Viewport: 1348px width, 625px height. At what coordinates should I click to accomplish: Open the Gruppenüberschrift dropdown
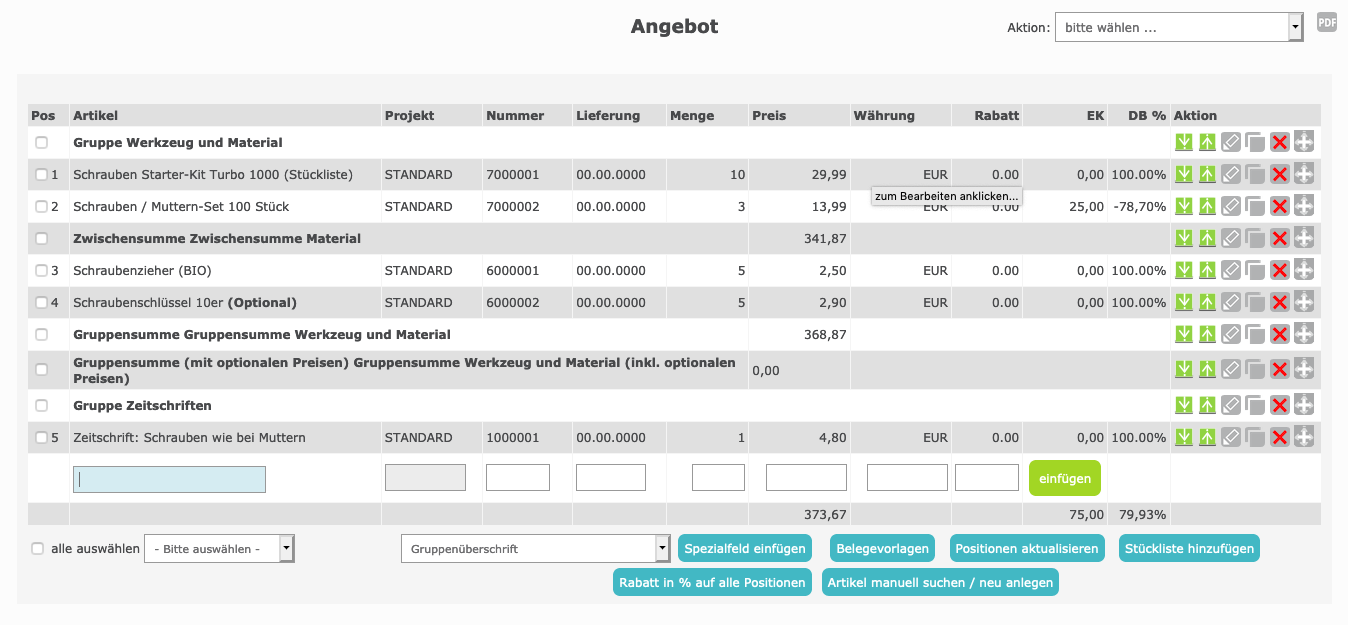[x=535, y=549]
